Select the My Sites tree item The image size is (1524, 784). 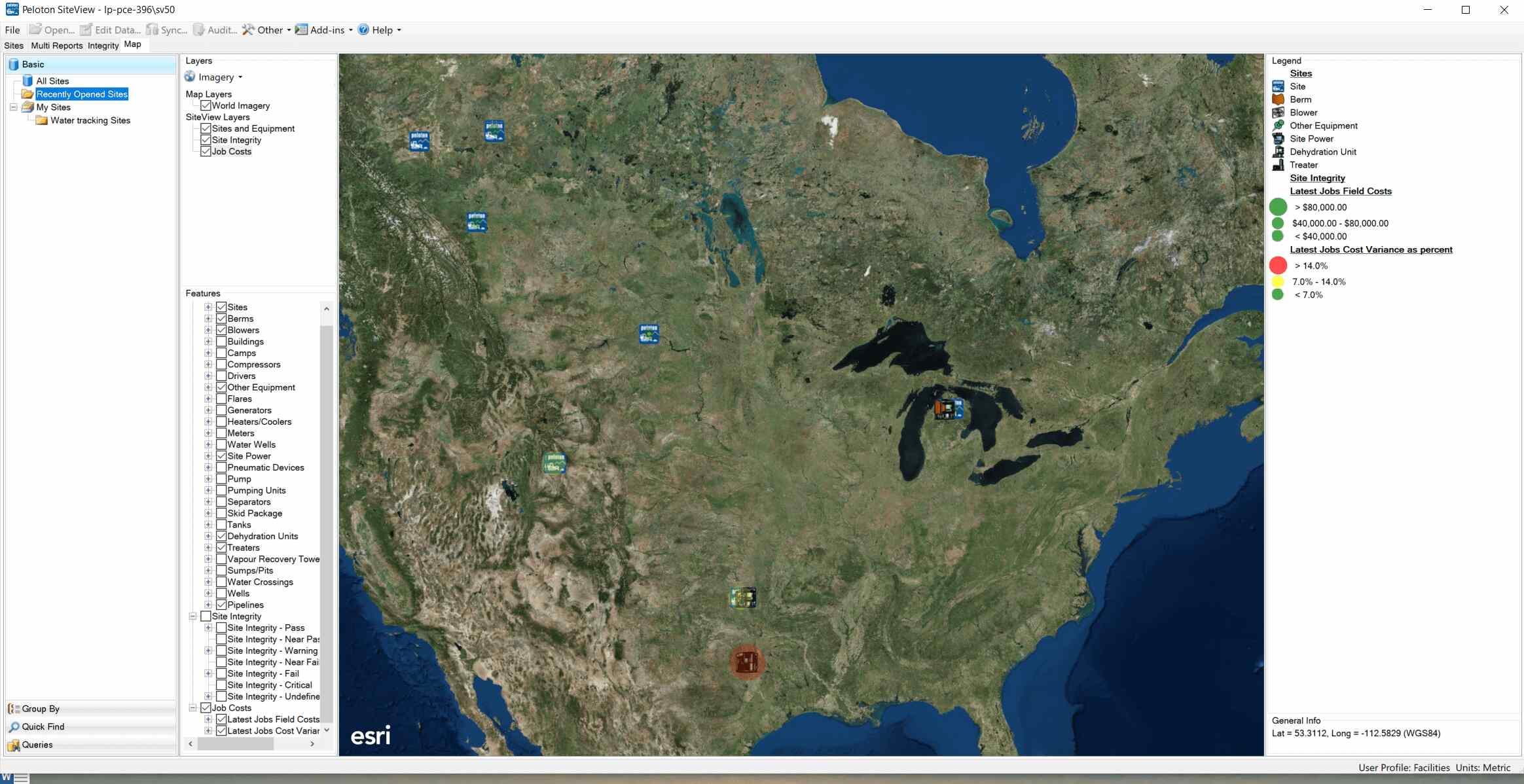pos(54,107)
